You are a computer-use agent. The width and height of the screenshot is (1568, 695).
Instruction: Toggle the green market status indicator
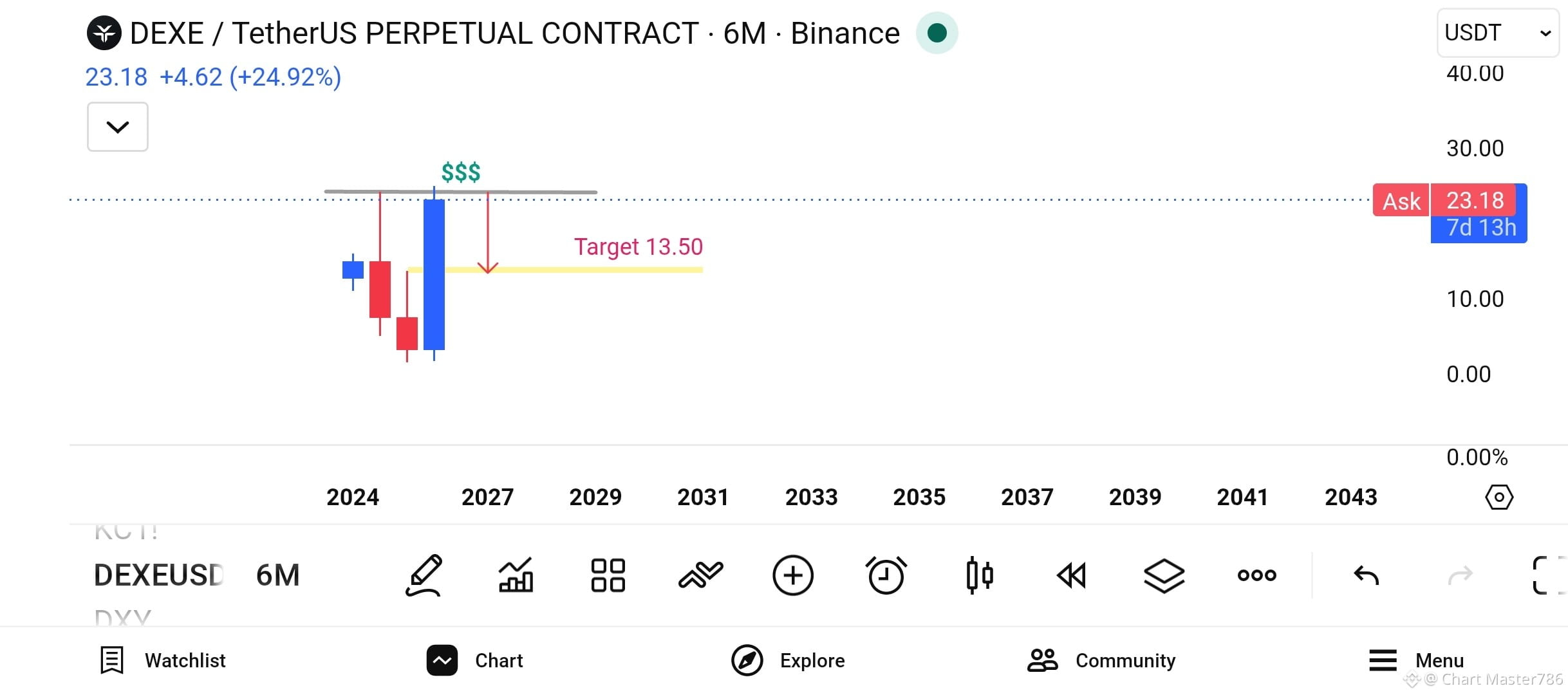click(937, 33)
